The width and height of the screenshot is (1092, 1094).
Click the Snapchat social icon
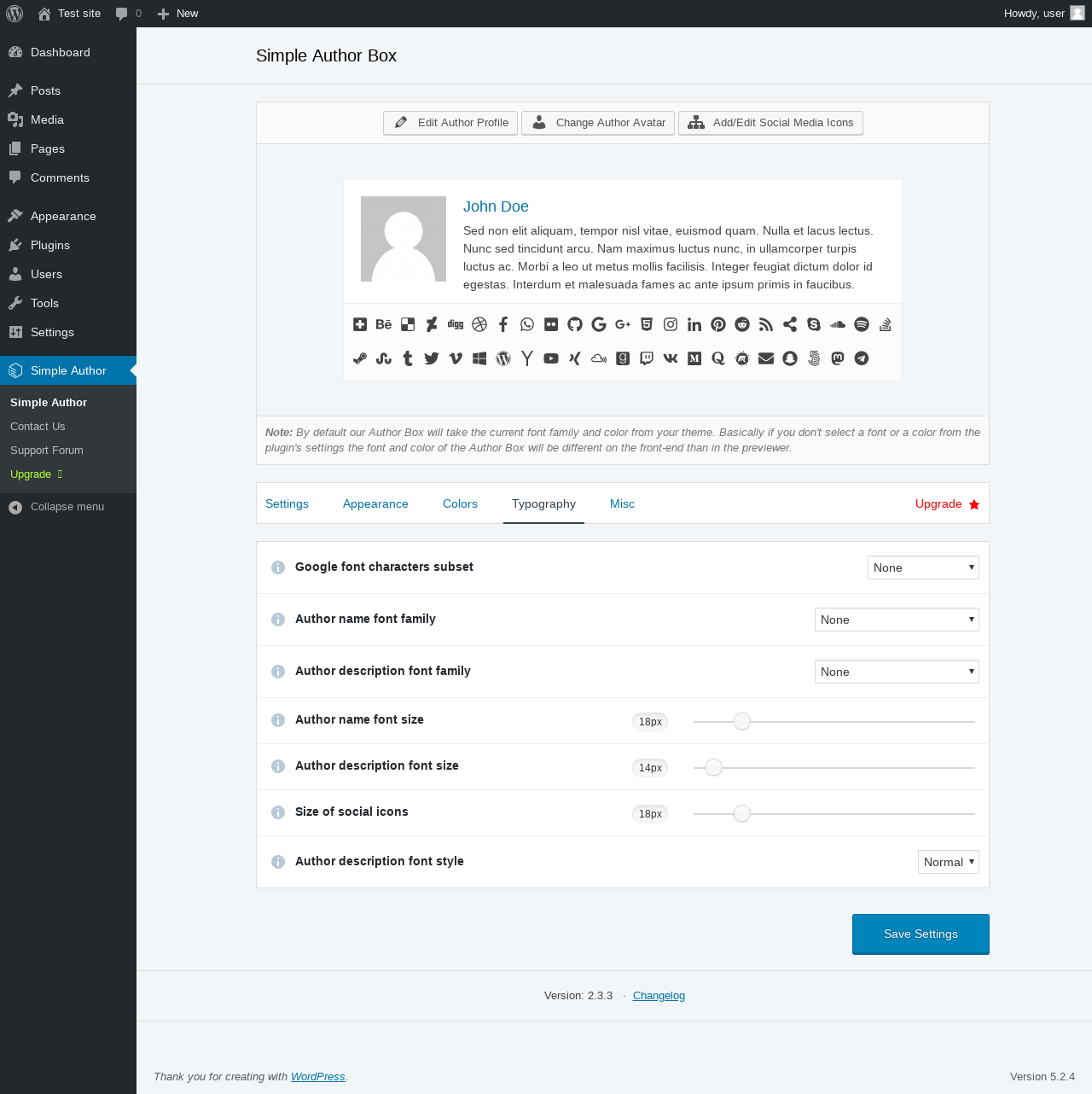(790, 358)
